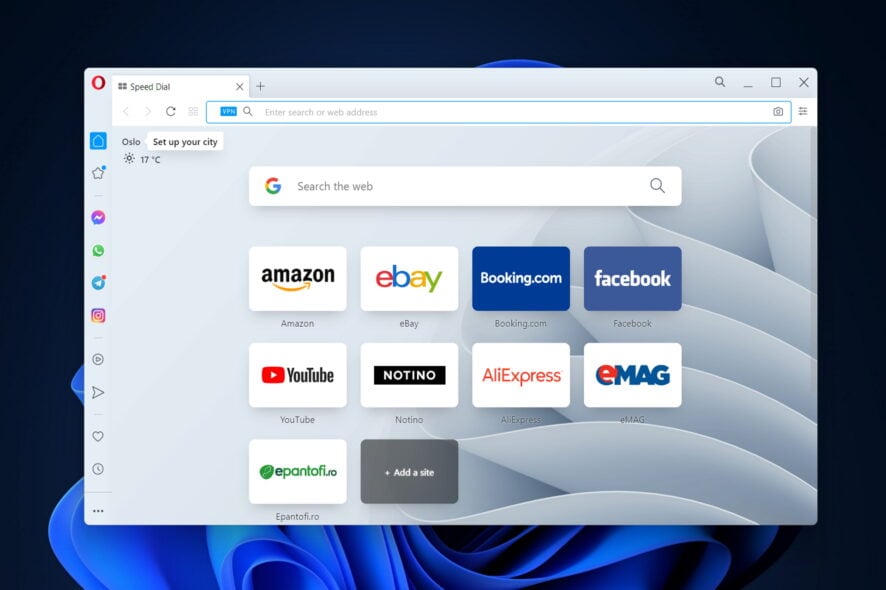Open Instagram in the sidebar
Screen dimensions: 886x590
click(x=98, y=315)
